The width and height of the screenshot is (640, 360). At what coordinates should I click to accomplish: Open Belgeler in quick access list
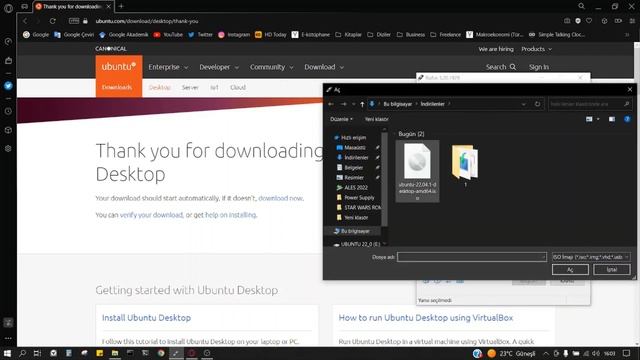coord(353,167)
